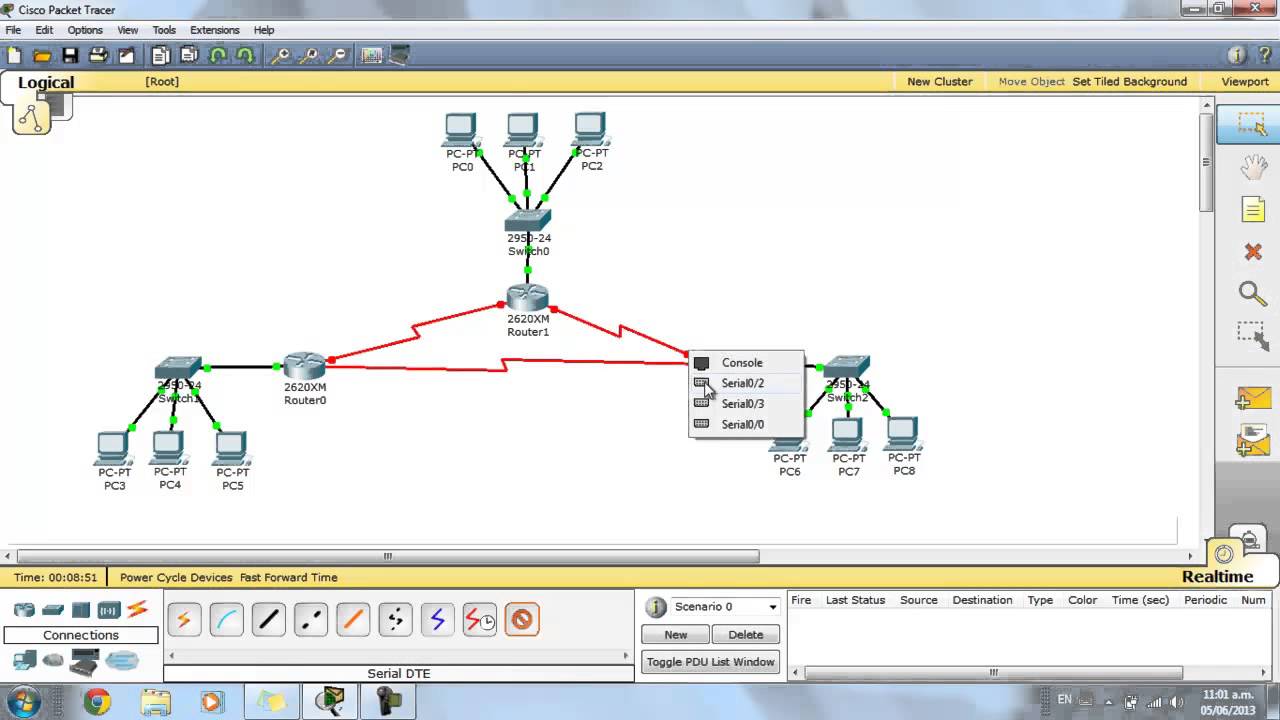
Task: Select the WAN Emulation cloud category icon
Action: click(x=53, y=660)
